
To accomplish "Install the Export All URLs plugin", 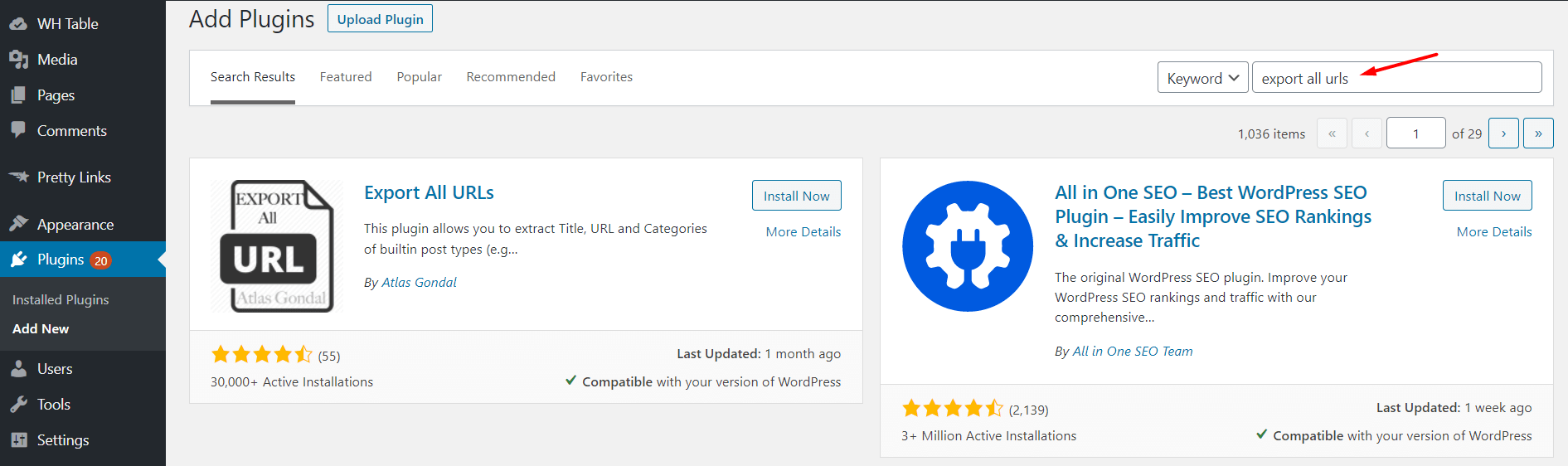I will coord(796,196).
